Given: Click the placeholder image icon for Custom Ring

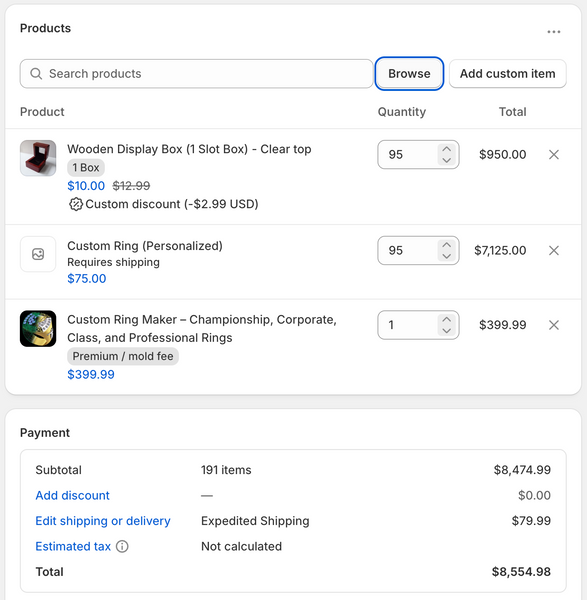Looking at the screenshot, I should pyautogui.click(x=38, y=254).
